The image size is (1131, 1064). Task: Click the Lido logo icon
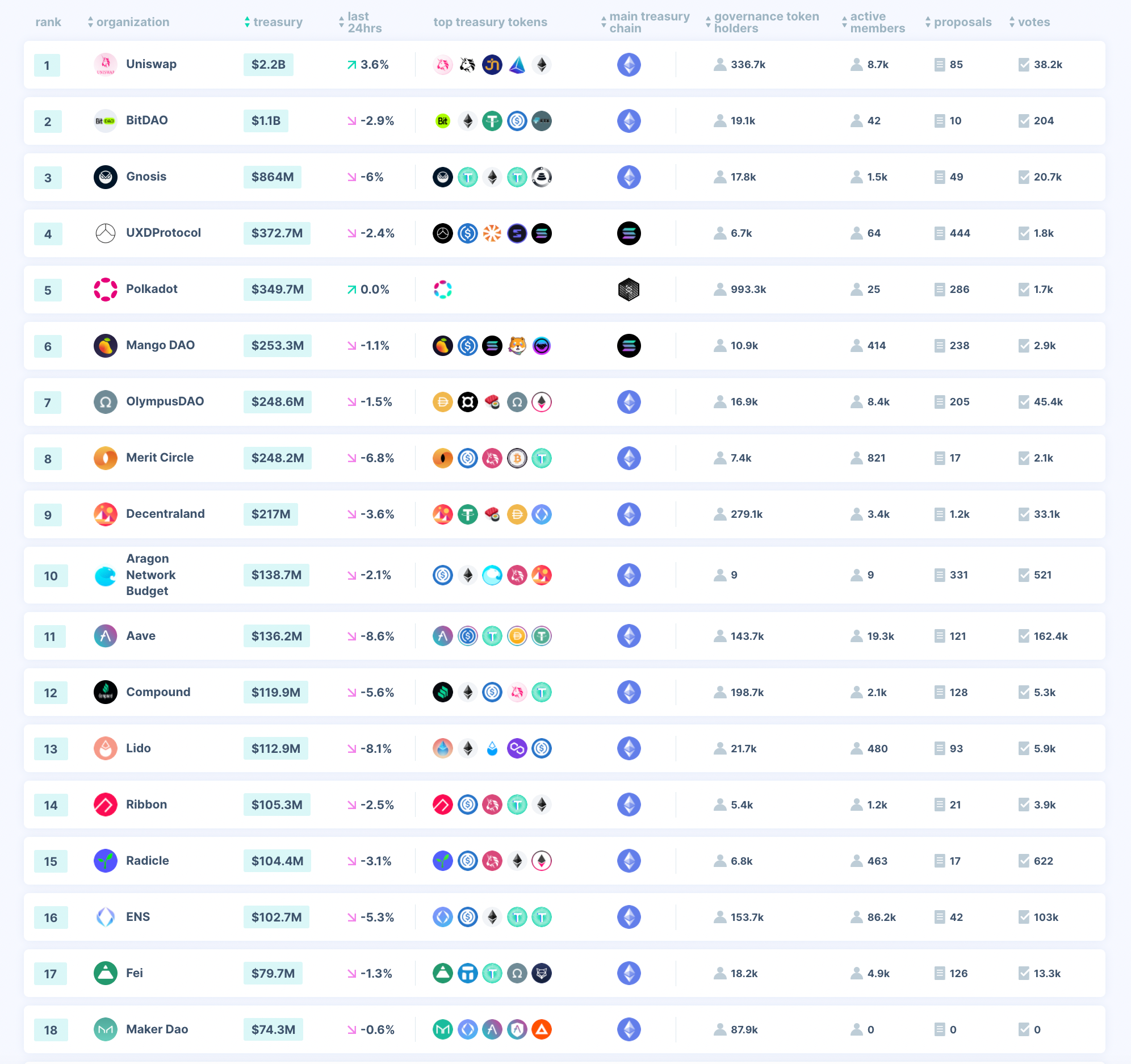(105, 749)
